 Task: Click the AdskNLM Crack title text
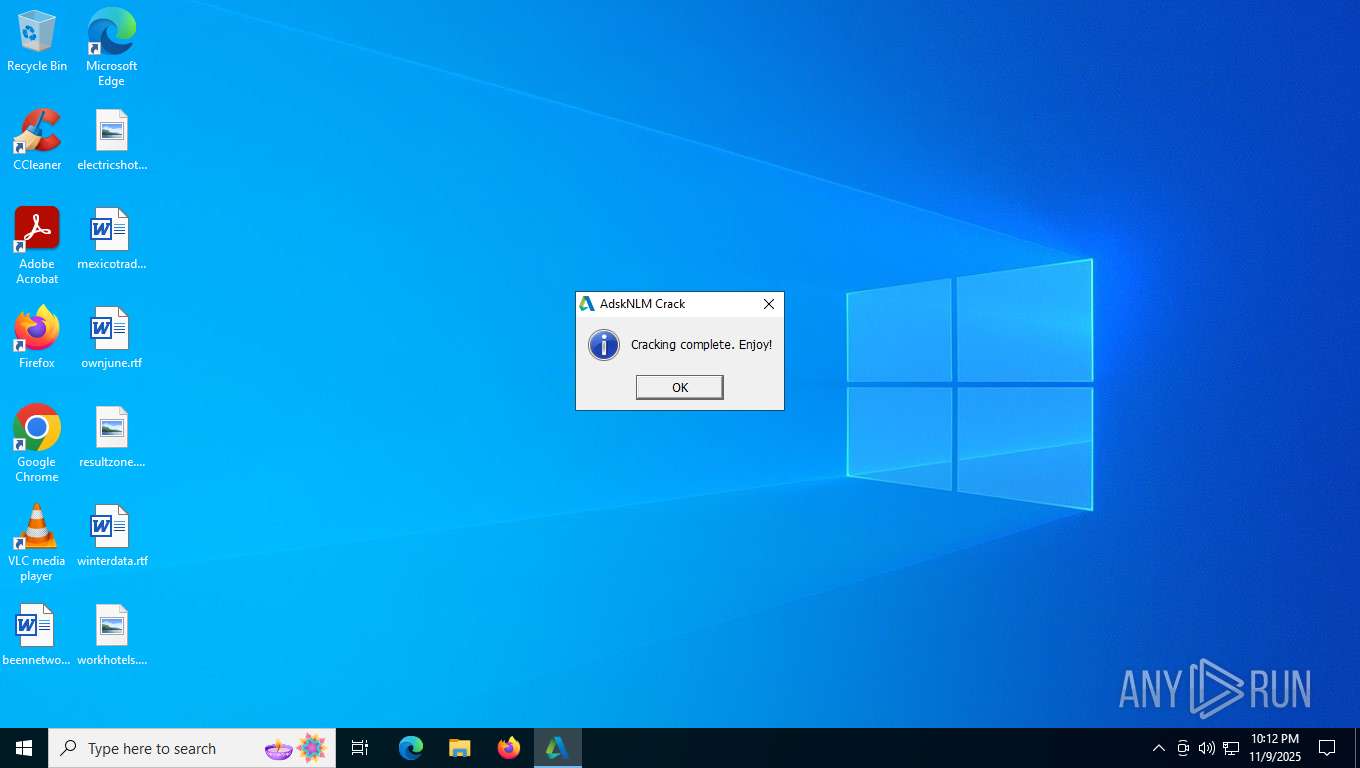click(642, 304)
